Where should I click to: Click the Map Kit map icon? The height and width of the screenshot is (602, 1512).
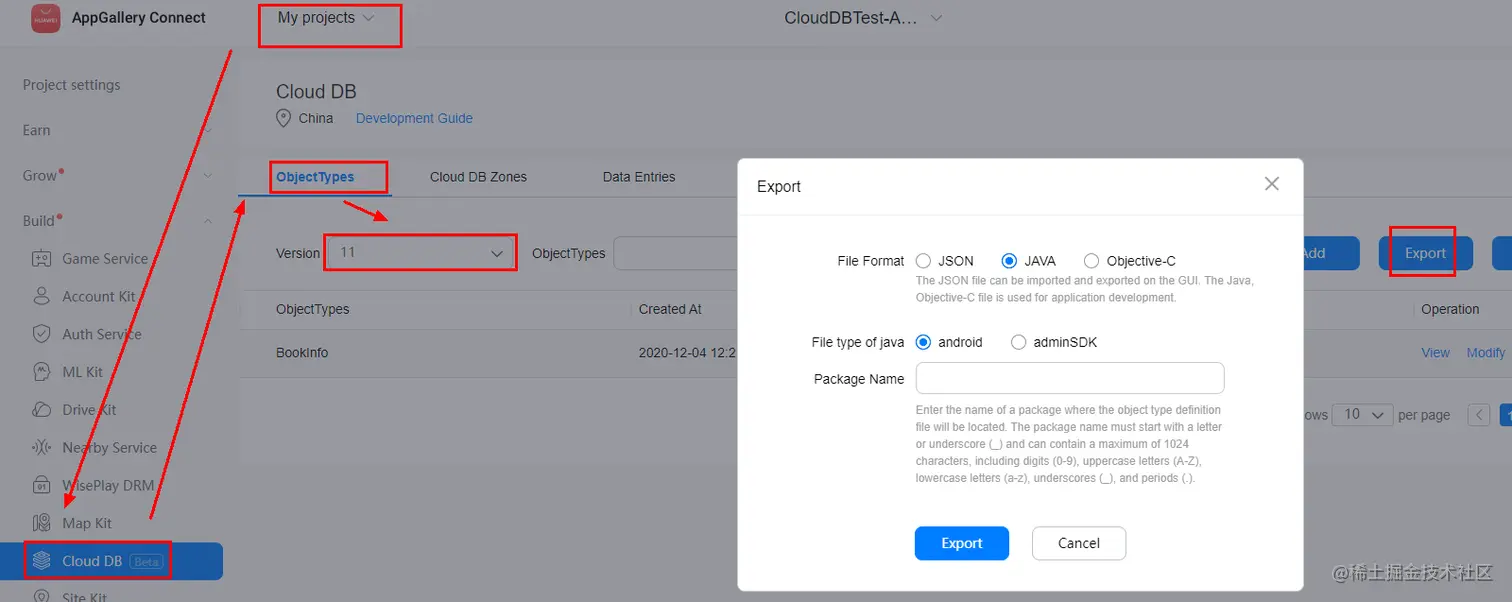coord(41,523)
